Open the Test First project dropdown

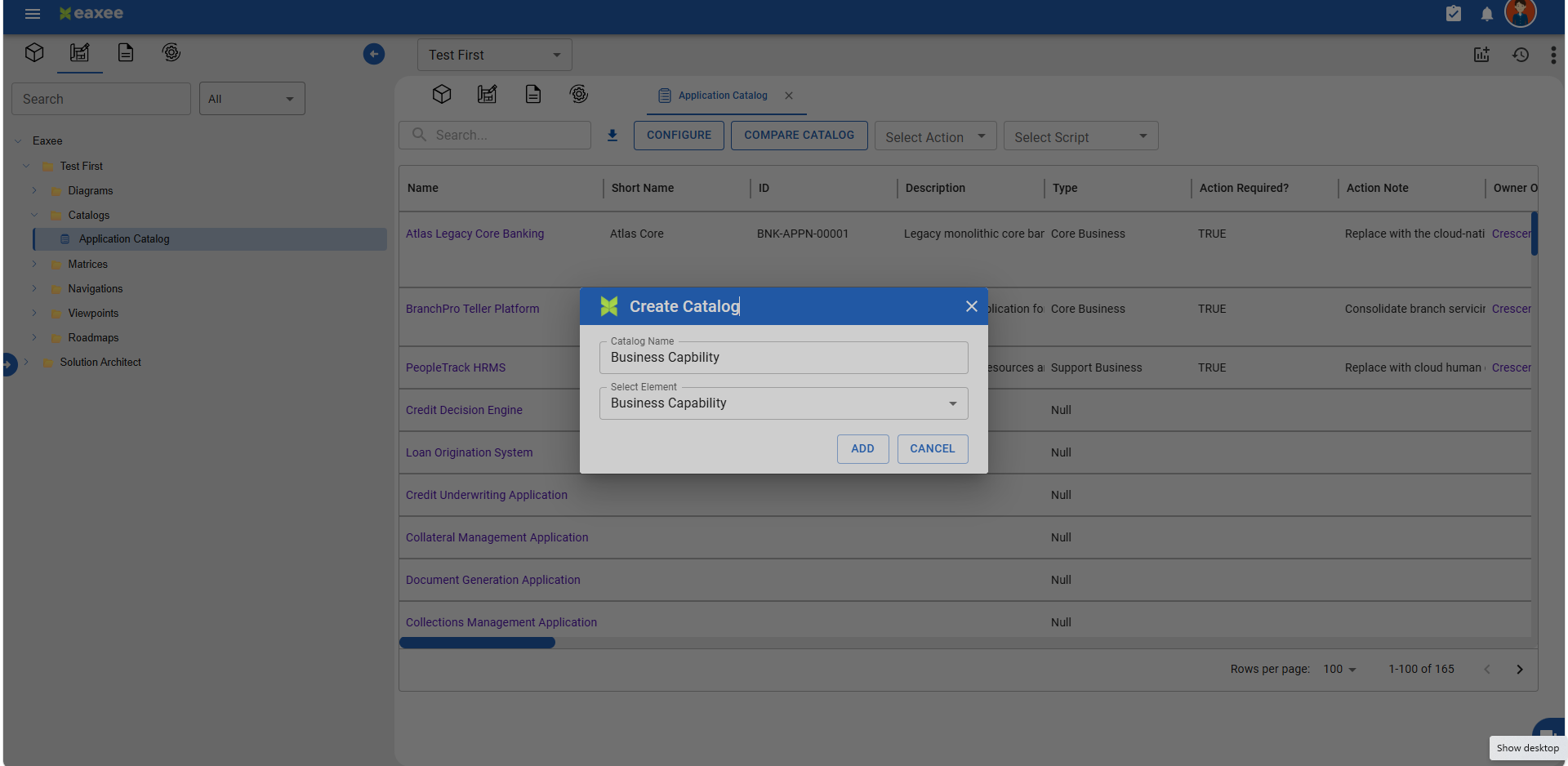(x=495, y=55)
